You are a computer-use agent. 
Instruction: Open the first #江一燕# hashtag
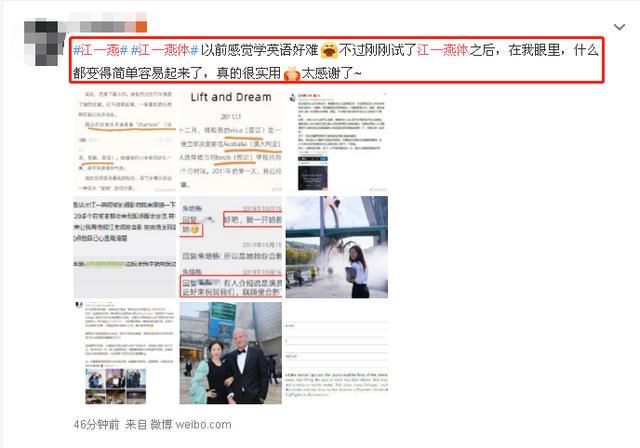[100, 50]
